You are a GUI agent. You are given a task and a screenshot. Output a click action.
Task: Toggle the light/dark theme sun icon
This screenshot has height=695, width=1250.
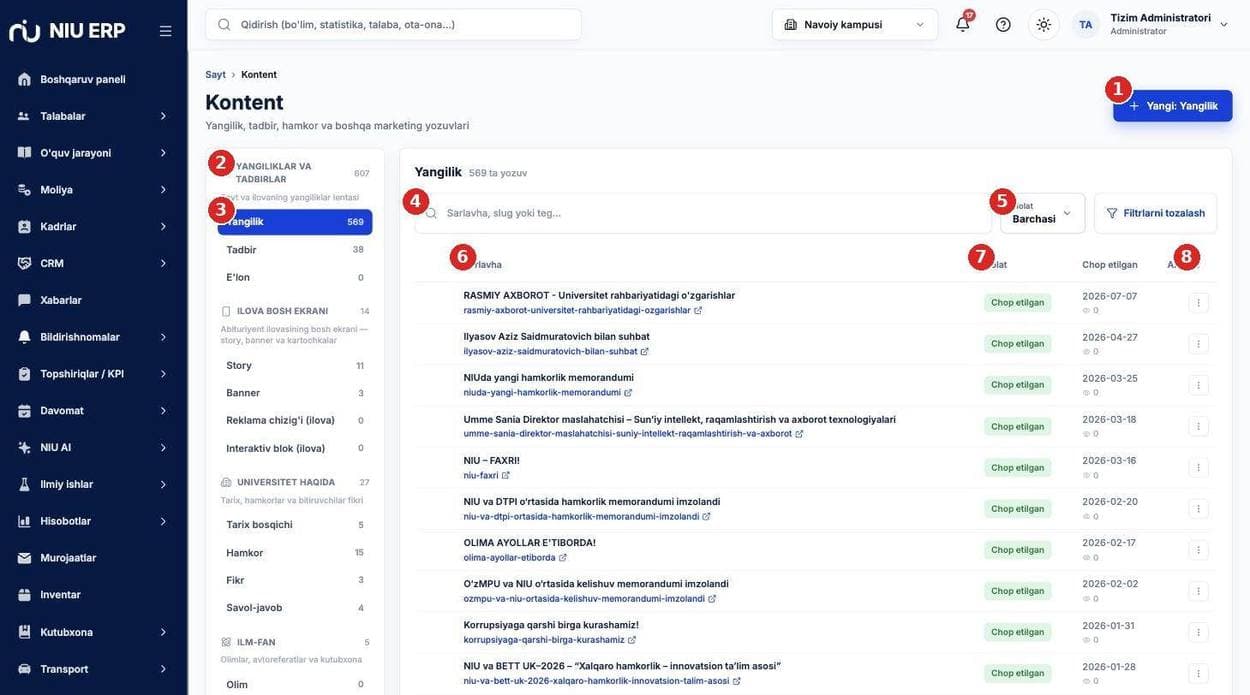tap(1044, 25)
